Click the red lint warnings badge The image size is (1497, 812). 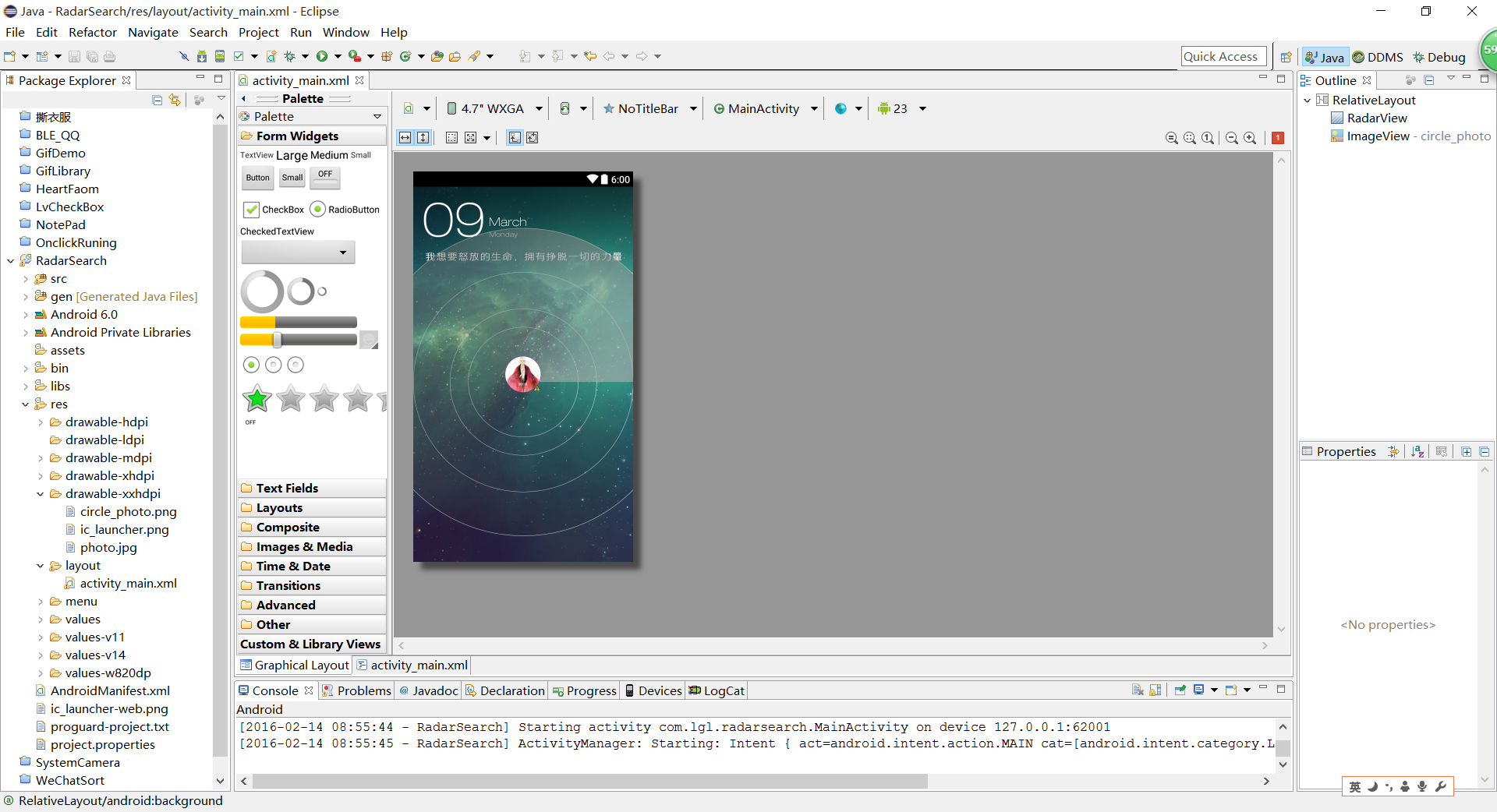point(1278,138)
